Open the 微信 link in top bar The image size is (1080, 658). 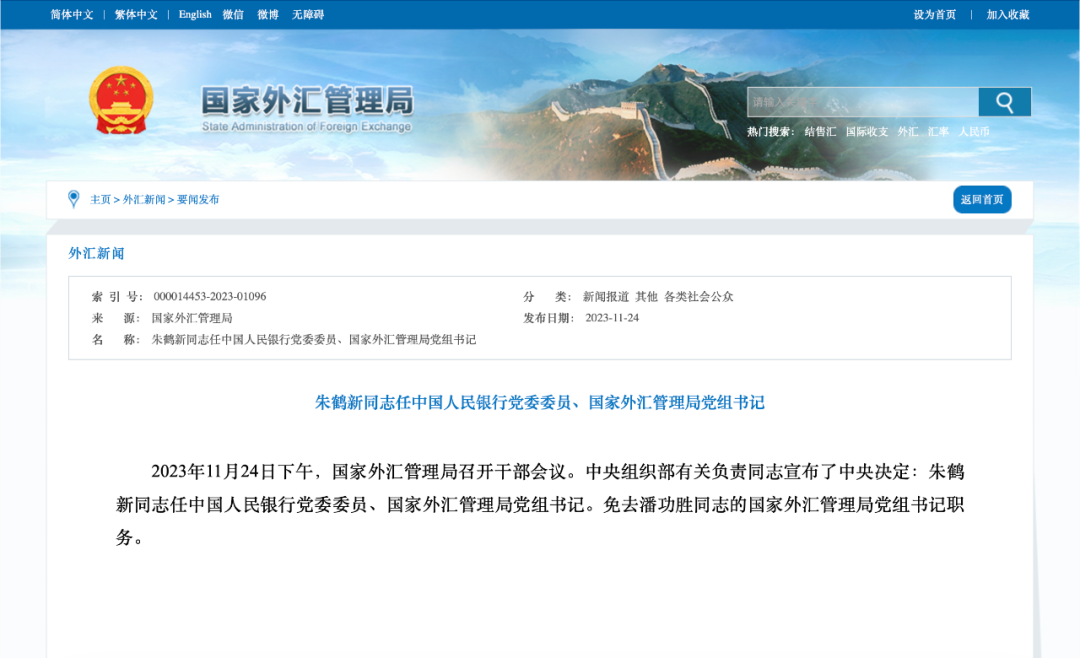233,14
